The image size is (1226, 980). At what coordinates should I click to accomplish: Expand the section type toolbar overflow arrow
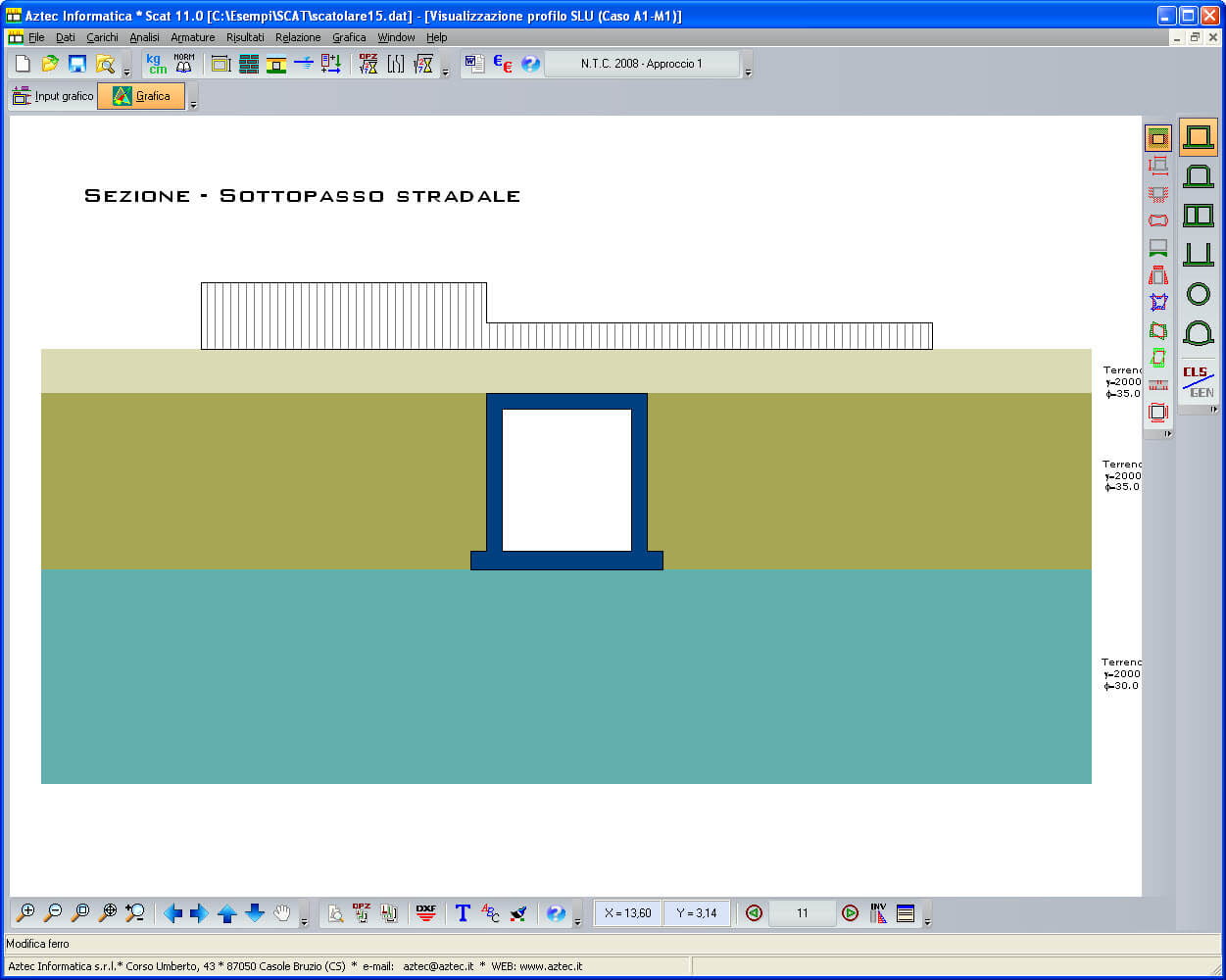click(x=1213, y=410)
